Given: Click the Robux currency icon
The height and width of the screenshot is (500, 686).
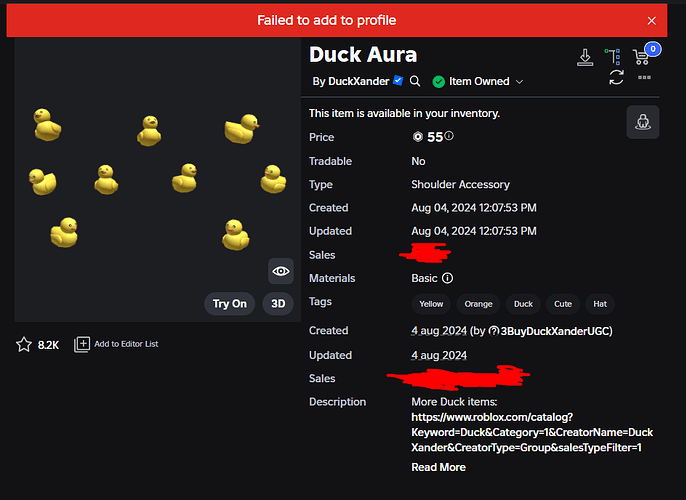Looking at the screenshot, I should pos(418,137).
